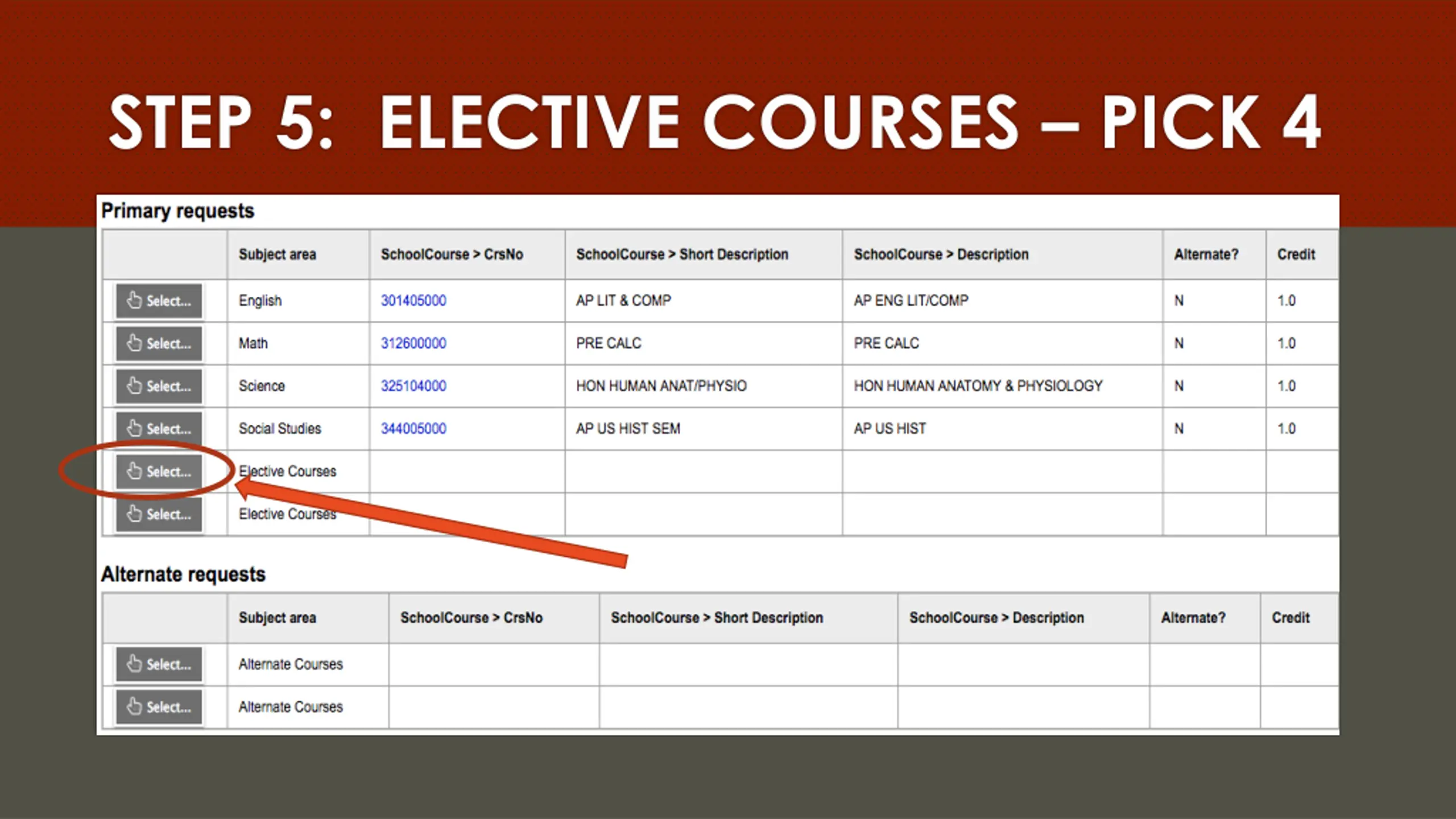Click Alternate? header in Alternate requests table
The height and width of the screenshot is (819, 1456).
tap(1193, 618)
